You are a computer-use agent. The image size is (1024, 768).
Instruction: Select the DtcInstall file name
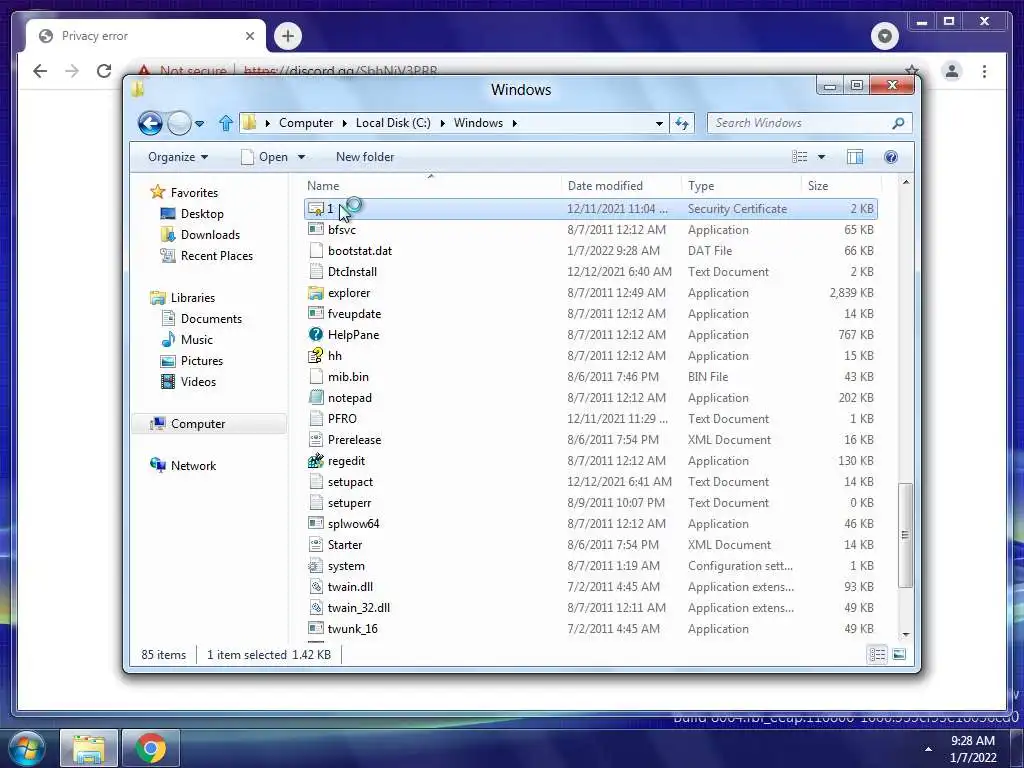click(x=352, y=272)
